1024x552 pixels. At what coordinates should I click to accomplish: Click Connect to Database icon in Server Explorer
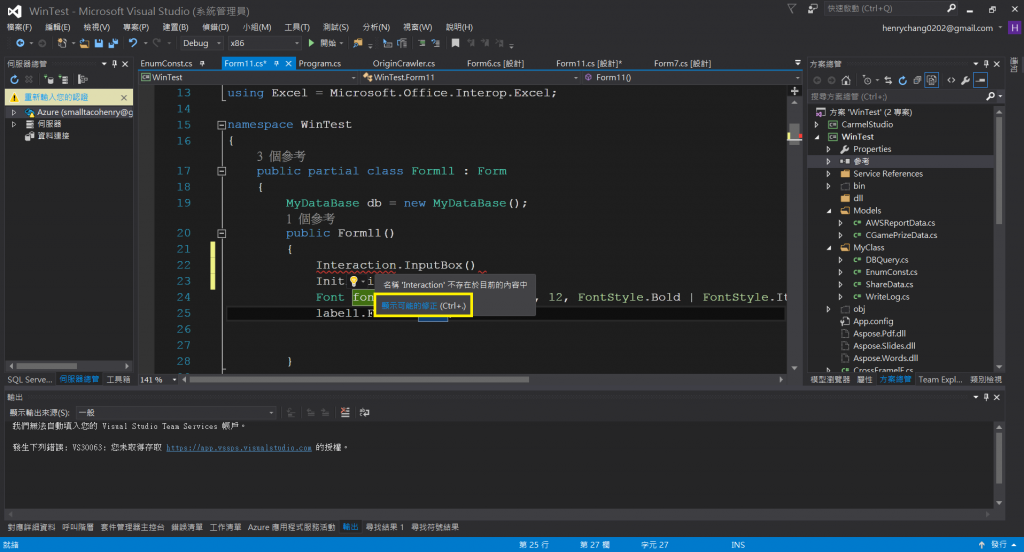49,79
